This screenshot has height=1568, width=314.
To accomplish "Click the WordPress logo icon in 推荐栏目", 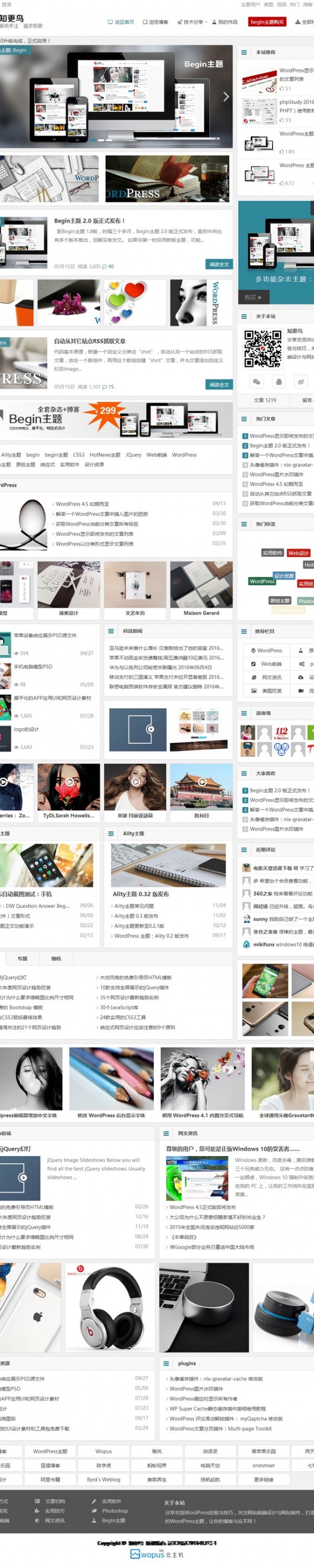I will click(254, 651).
